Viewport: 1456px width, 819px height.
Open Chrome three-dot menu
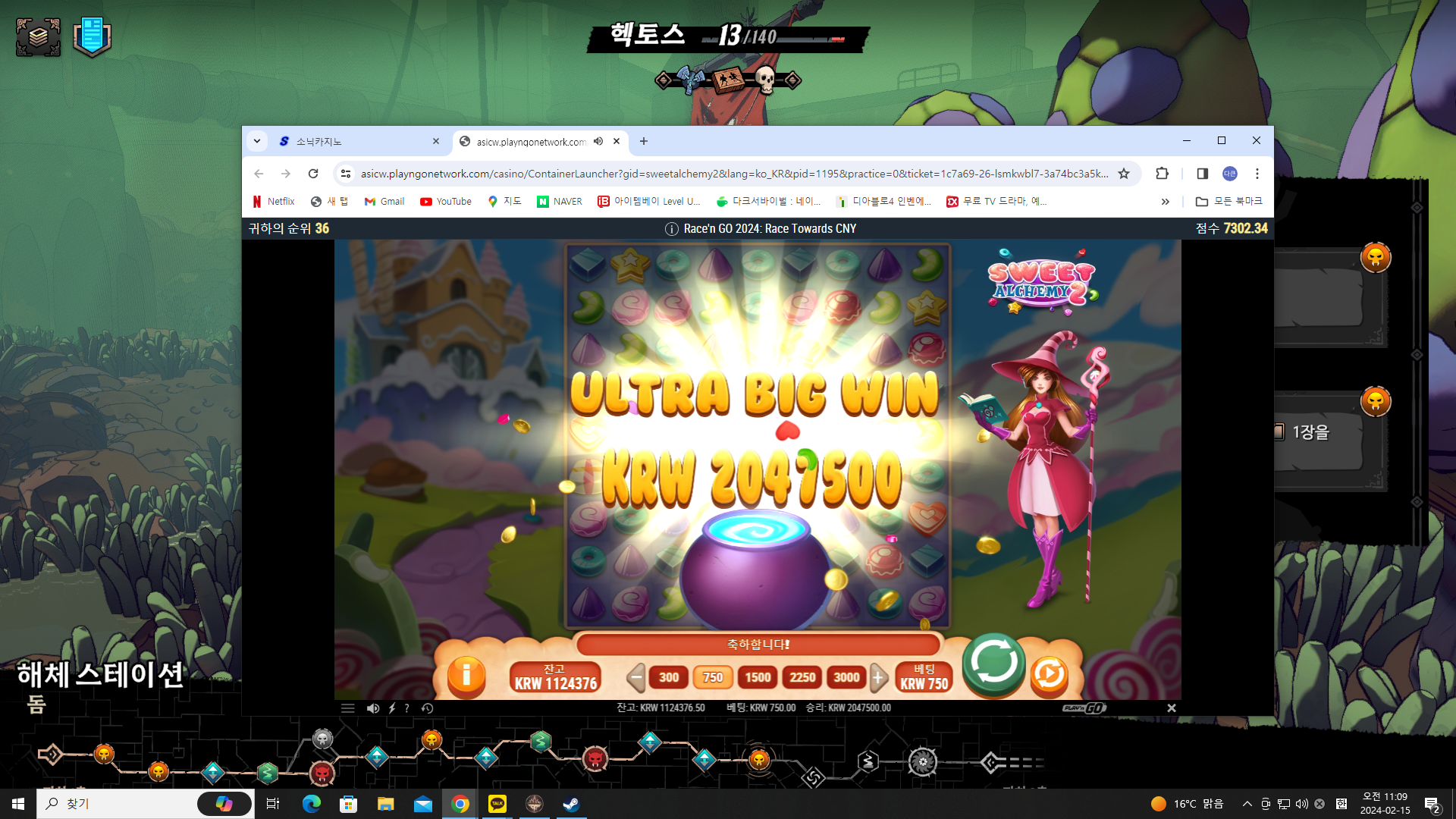click(1257, 174)
